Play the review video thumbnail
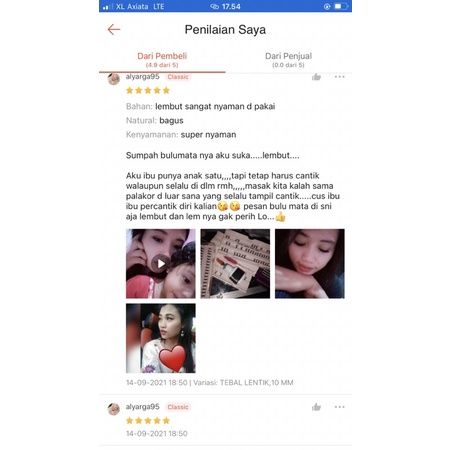 (161, 263)
